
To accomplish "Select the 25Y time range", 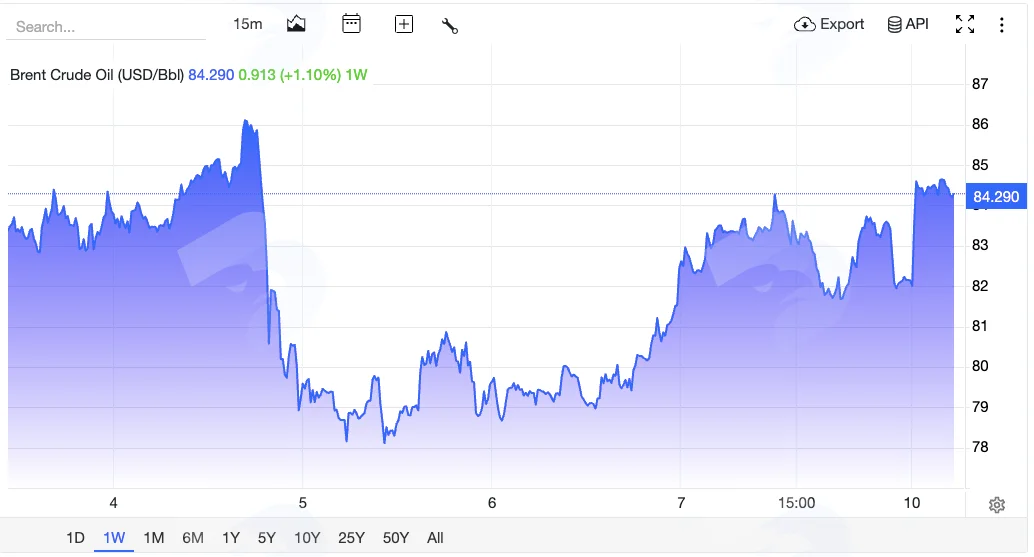I will tap(351, 538).
